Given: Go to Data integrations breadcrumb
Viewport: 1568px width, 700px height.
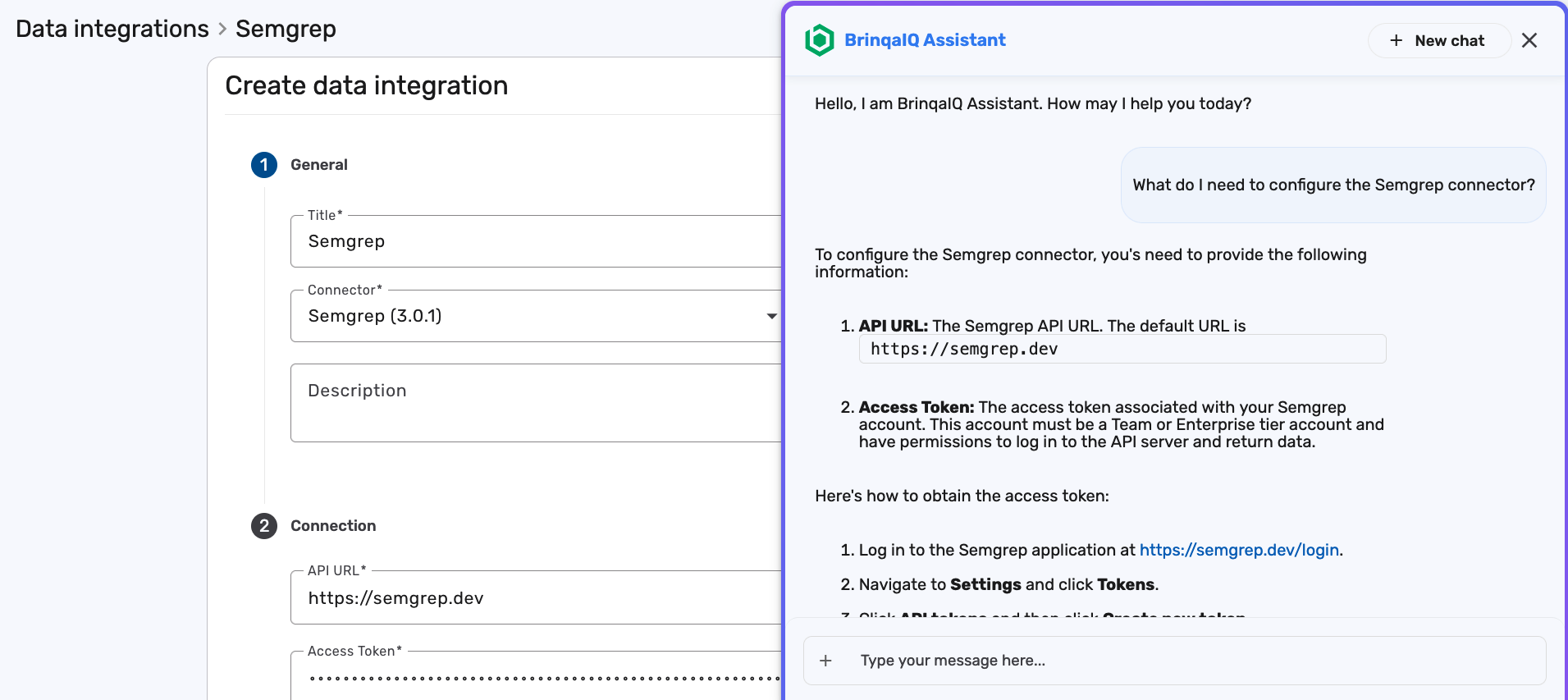Looking at the screenshot, I should point(112,29).
